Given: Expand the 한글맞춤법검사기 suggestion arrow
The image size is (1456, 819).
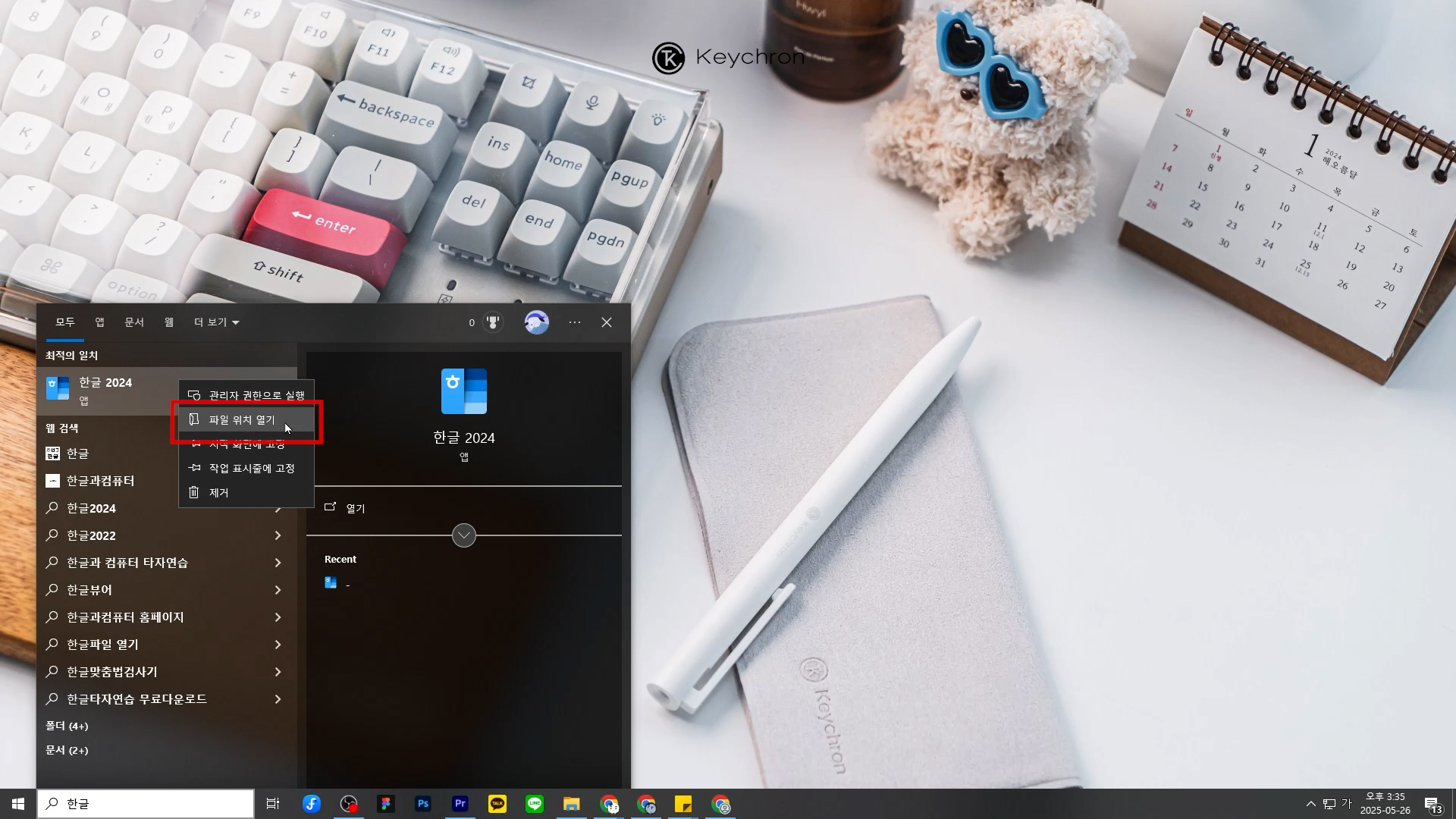Looking at the screenshot, I should [x=278, y=672].
